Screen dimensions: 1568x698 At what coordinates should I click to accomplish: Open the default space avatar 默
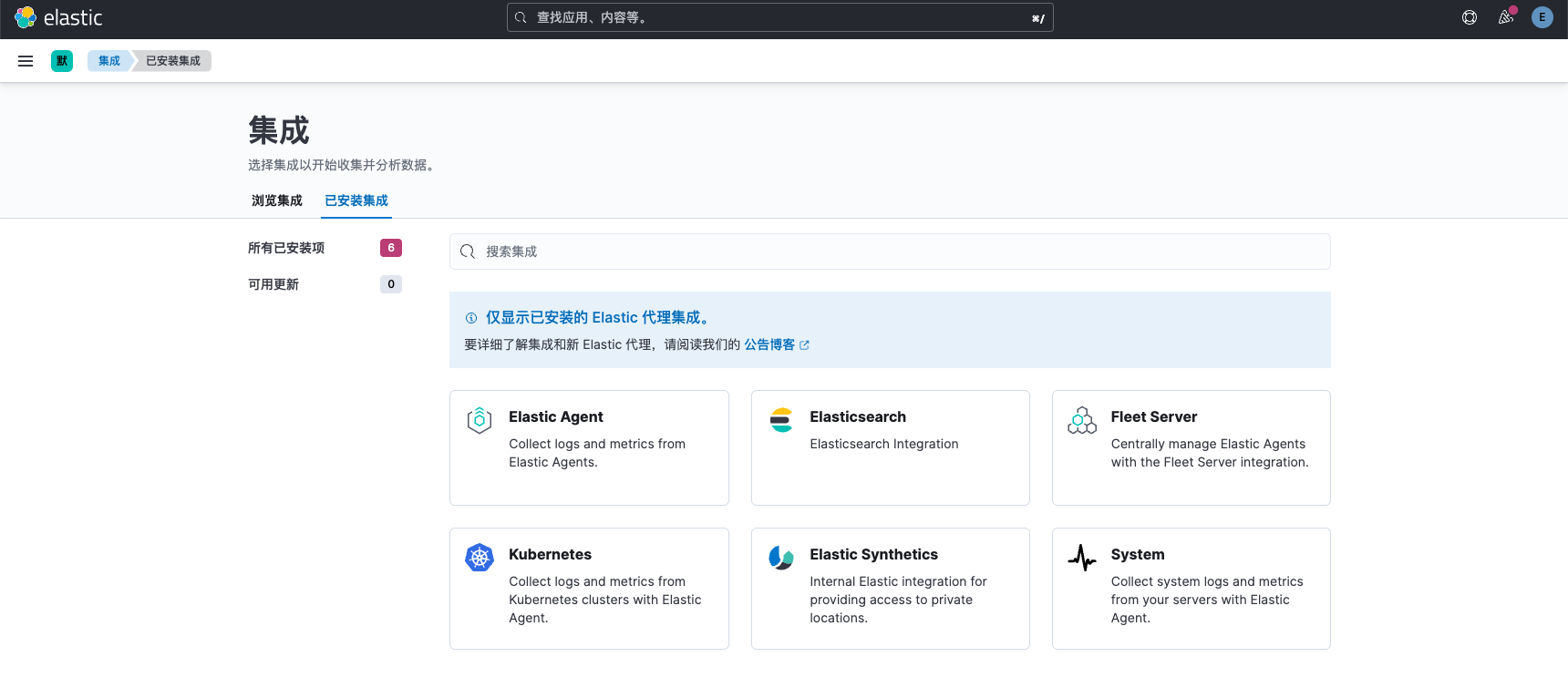coord(62,61)
